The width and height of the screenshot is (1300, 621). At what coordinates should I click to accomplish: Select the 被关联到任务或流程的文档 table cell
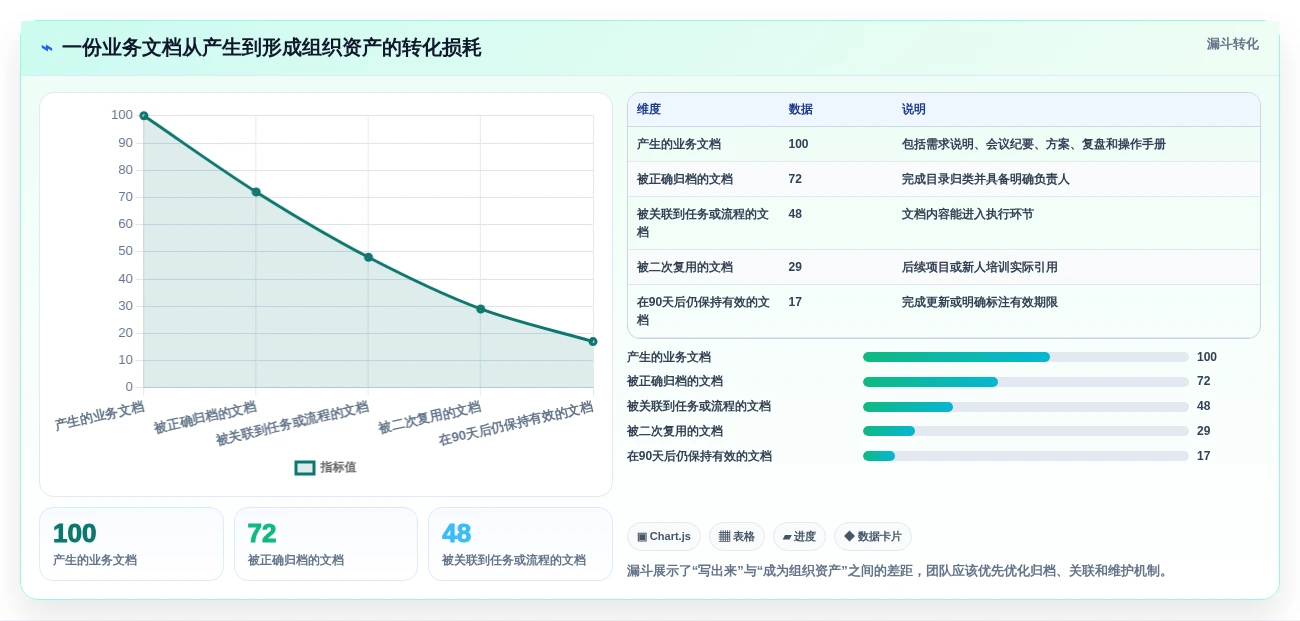[x=703, y=223]
